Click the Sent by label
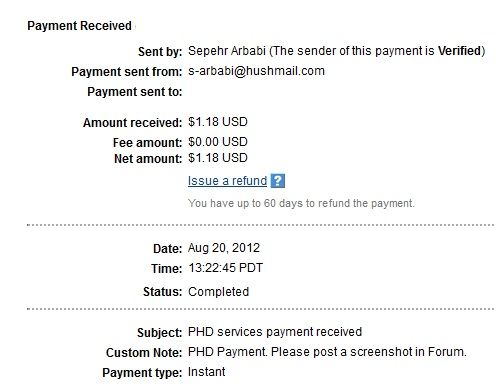Image resolution: width=496 pixels, height=392 pixels. pyautogui.click(x=160, y=52)
